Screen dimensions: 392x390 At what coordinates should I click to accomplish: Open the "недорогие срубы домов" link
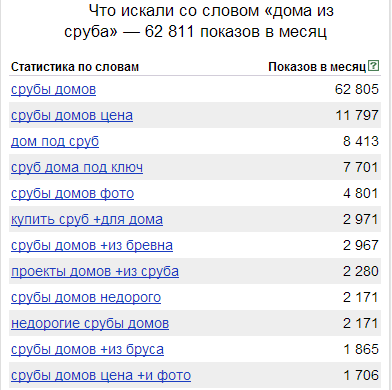pyautogui.click(x=90, y=324)
